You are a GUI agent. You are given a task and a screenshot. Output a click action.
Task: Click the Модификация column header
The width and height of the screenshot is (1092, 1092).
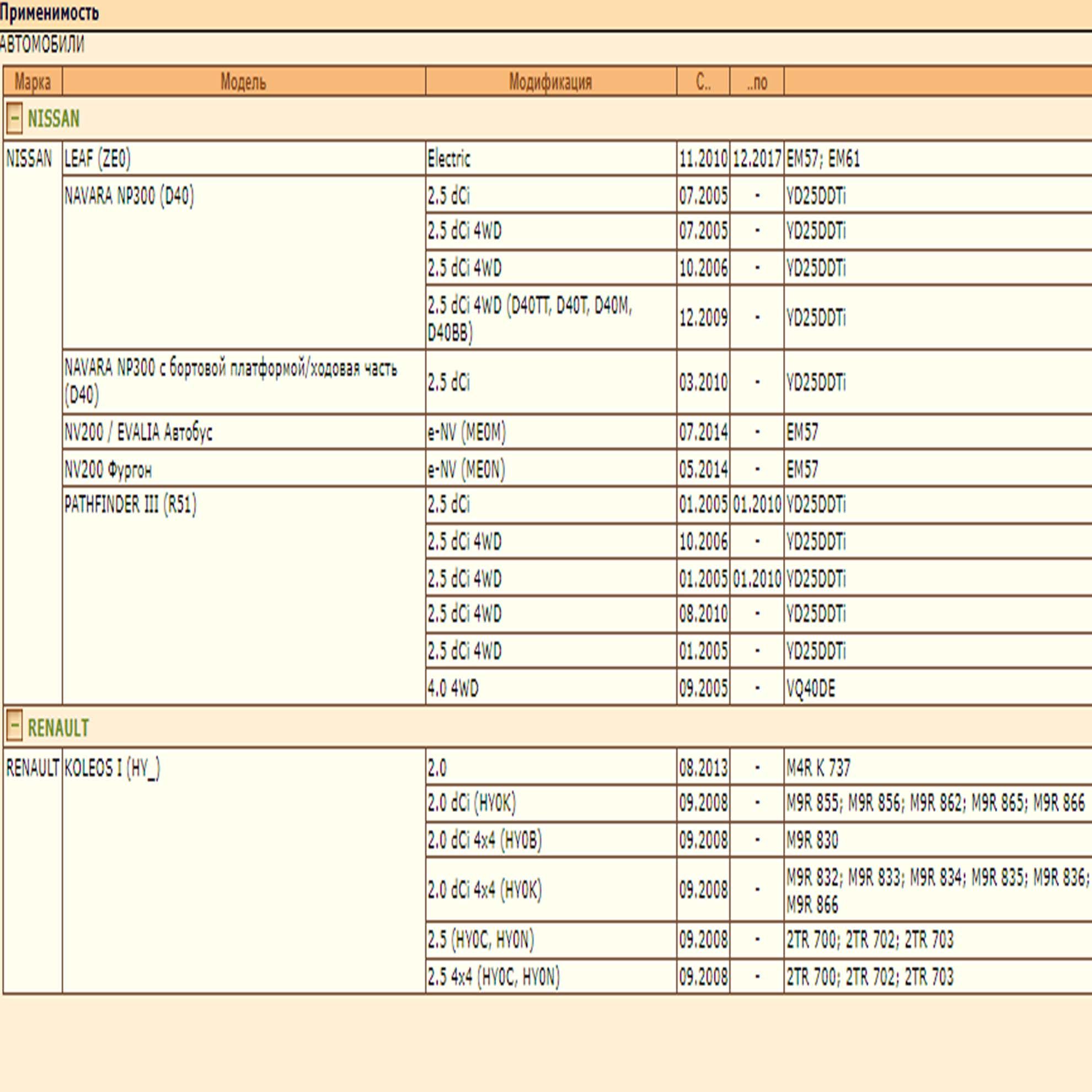click(550, 82)
